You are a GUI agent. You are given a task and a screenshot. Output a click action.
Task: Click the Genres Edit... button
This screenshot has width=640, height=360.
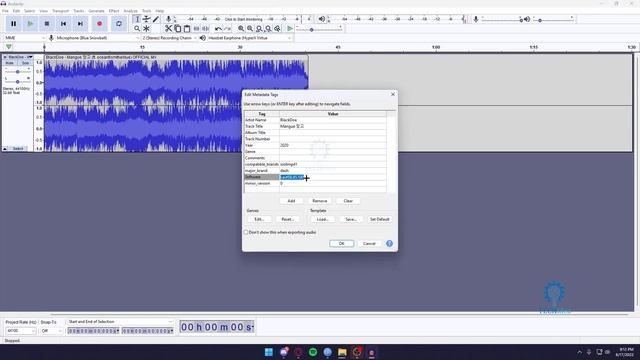click(259, 219)
